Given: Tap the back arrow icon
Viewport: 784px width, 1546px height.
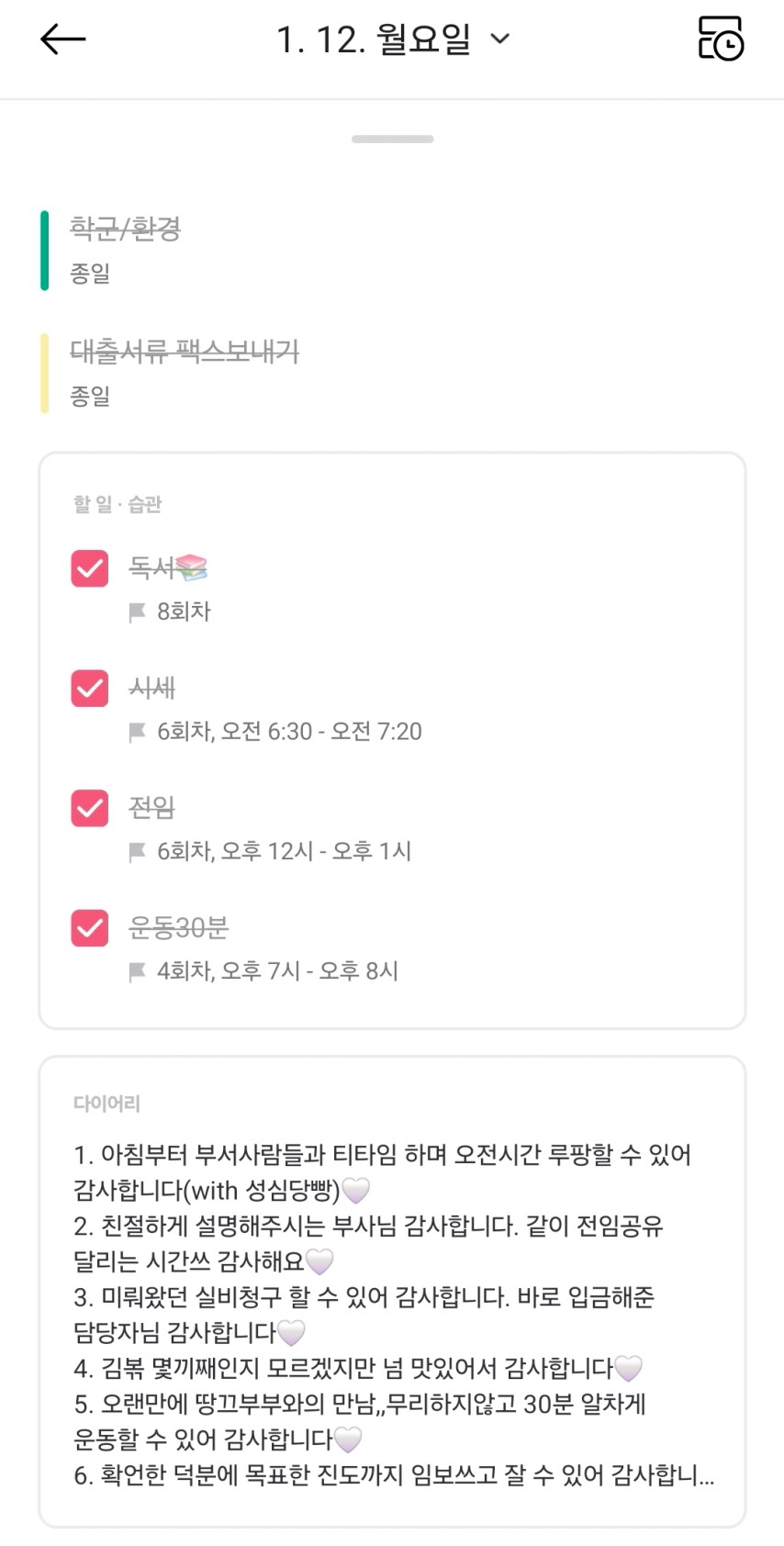Looking at the screenshot, I should pos(62,39).
